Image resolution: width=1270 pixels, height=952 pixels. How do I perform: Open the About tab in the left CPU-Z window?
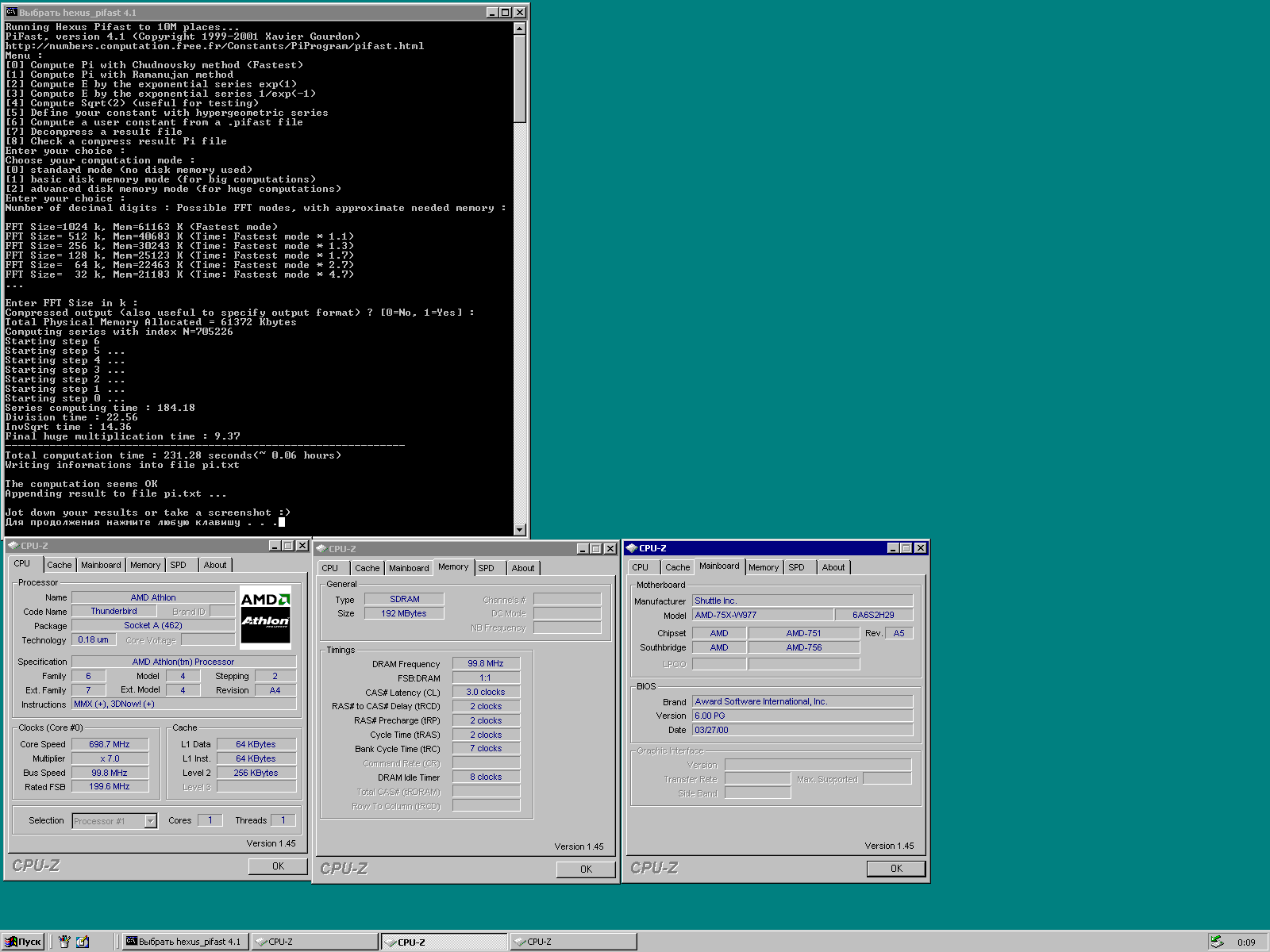coord(215,565)
